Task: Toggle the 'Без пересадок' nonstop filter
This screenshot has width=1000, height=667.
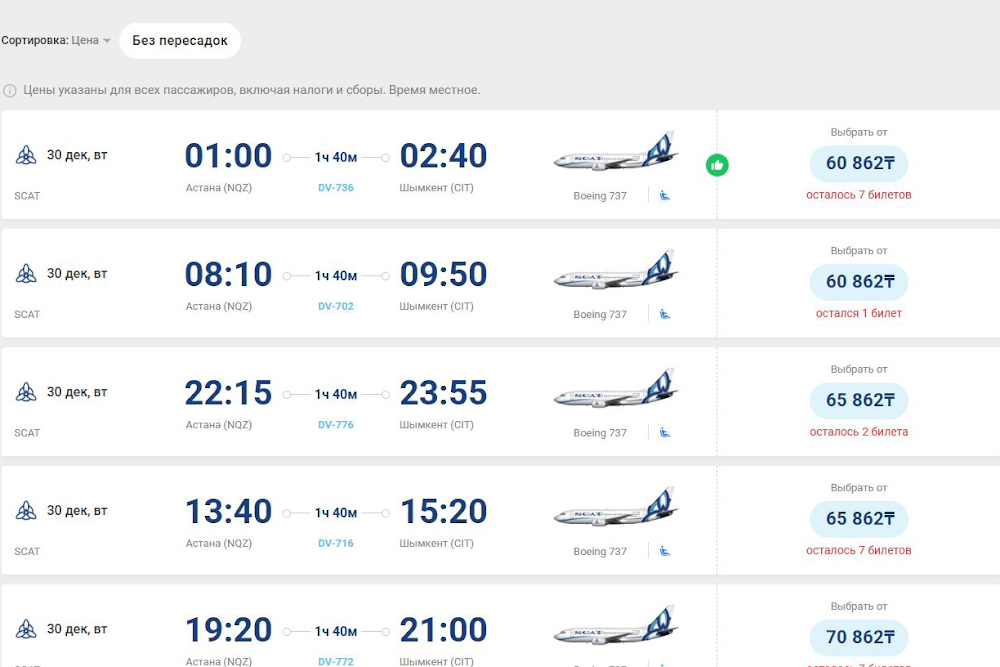Action: [x=180, y=41]
